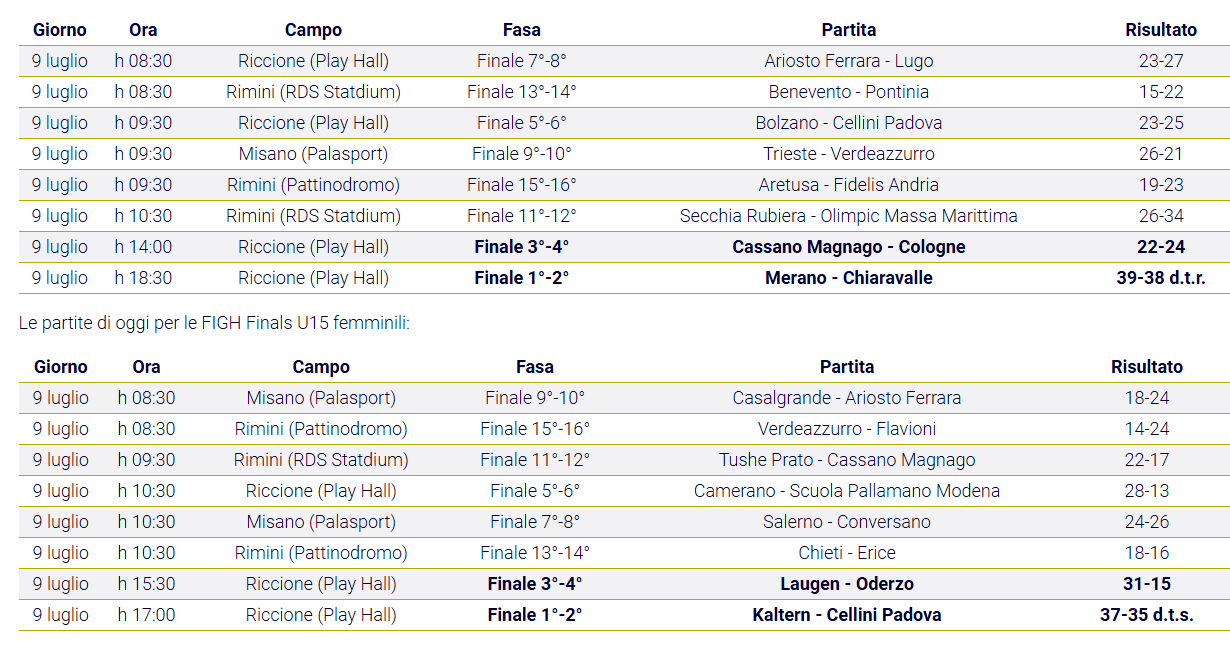
Task: Click the 'Cassano Magnago - Cologne' match
Action: click(849, 247)
